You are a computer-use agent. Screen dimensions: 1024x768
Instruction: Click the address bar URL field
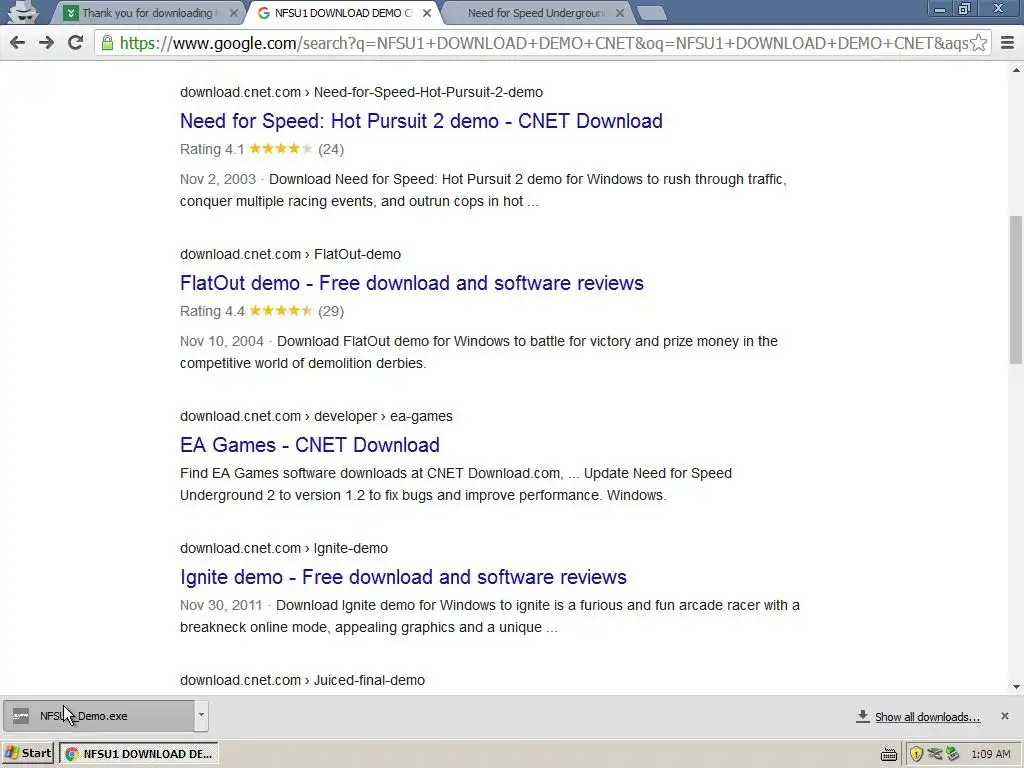tap(542, 43)
